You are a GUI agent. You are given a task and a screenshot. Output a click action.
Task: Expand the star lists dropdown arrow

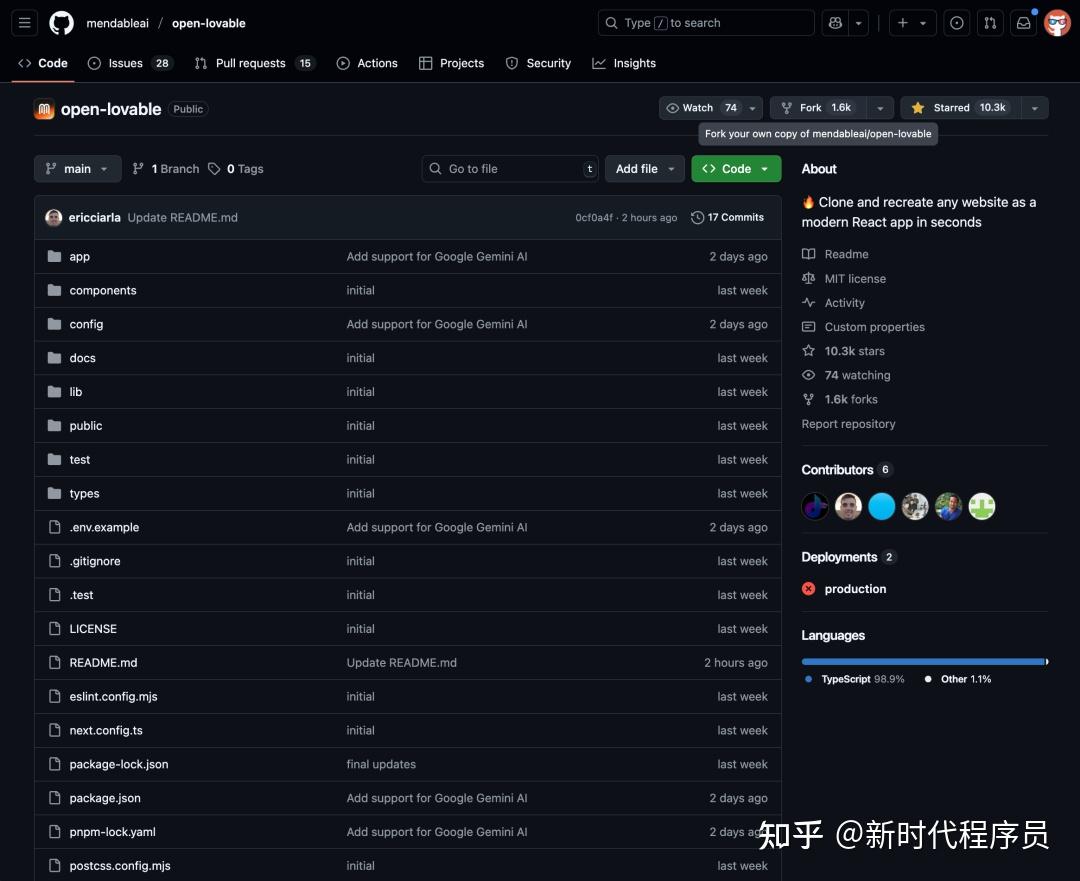[x=1035, y=108]
